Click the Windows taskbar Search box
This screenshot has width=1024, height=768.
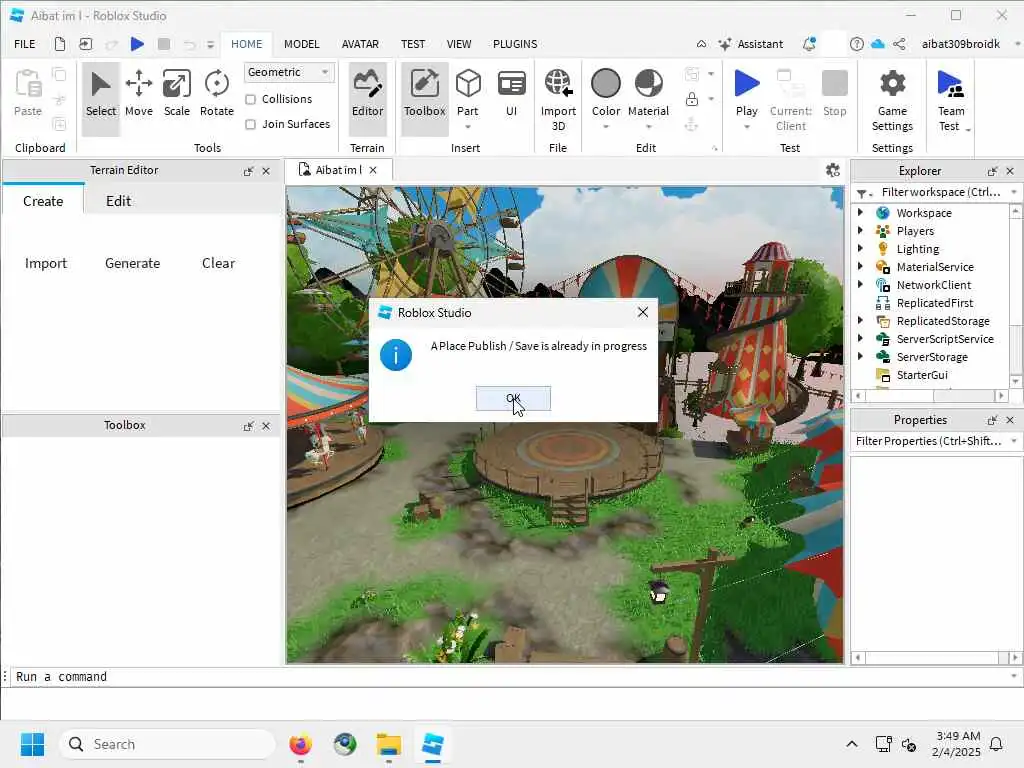click(x=167, y=744)
